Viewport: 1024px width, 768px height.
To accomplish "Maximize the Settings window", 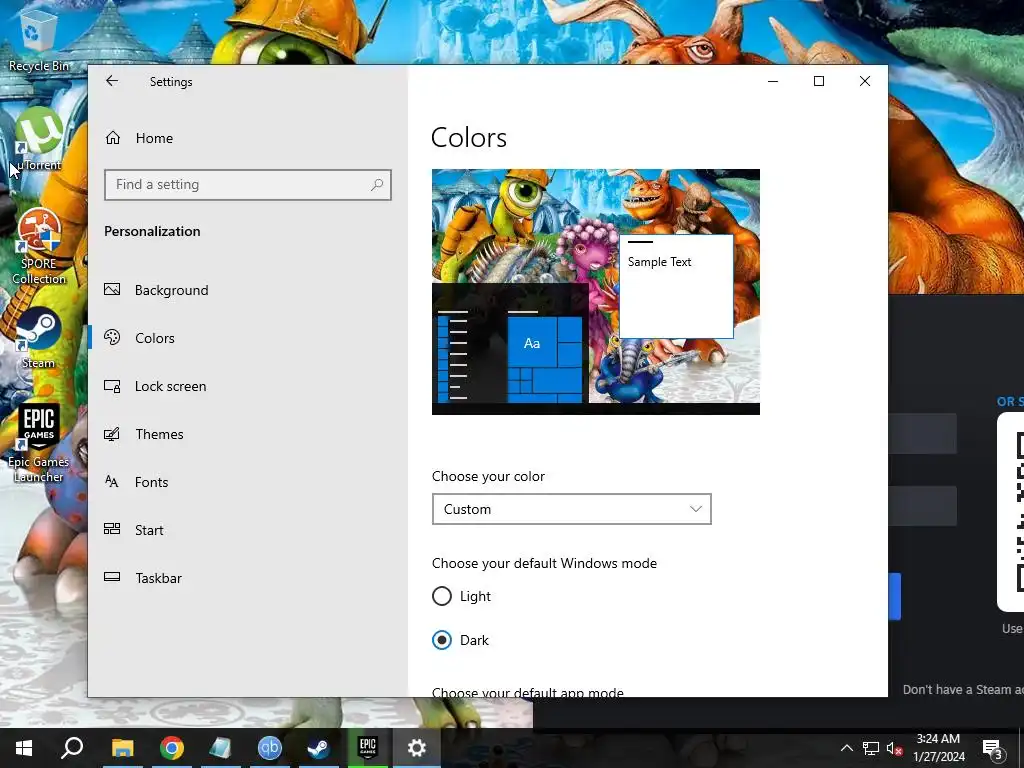I will pyautogui.click(x=818, y=81).
